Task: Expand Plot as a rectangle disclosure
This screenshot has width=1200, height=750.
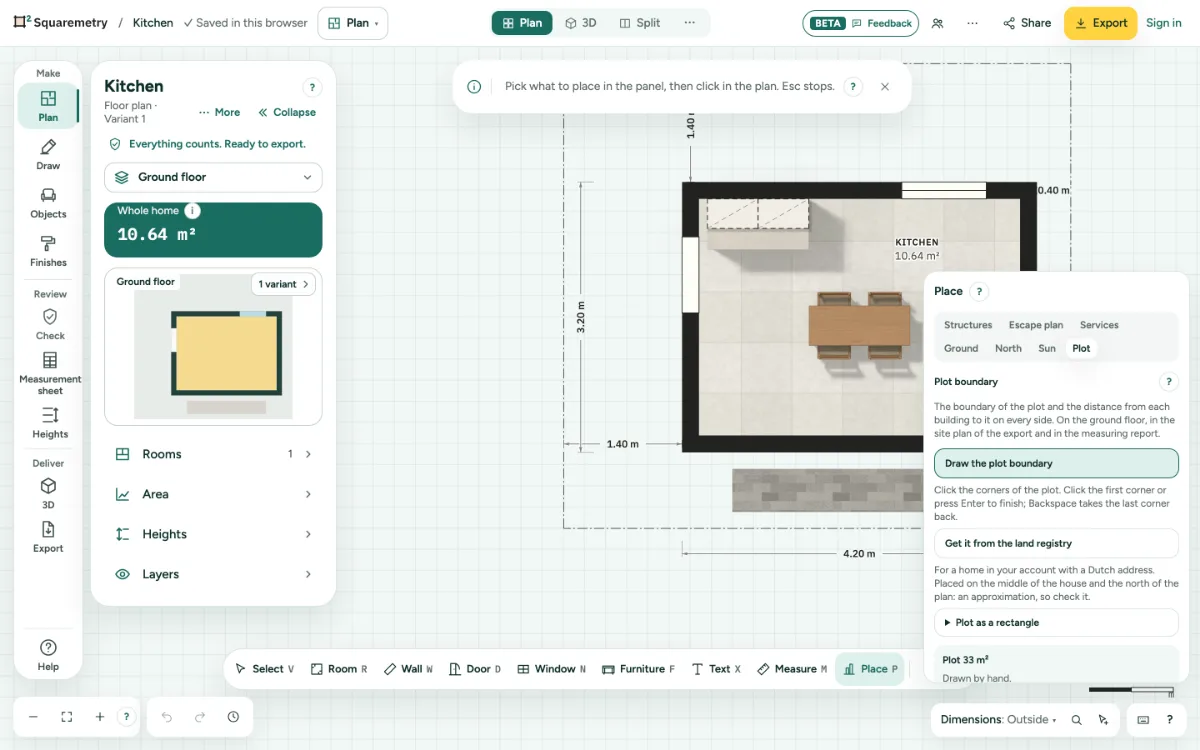Action: pos(1056,622)
